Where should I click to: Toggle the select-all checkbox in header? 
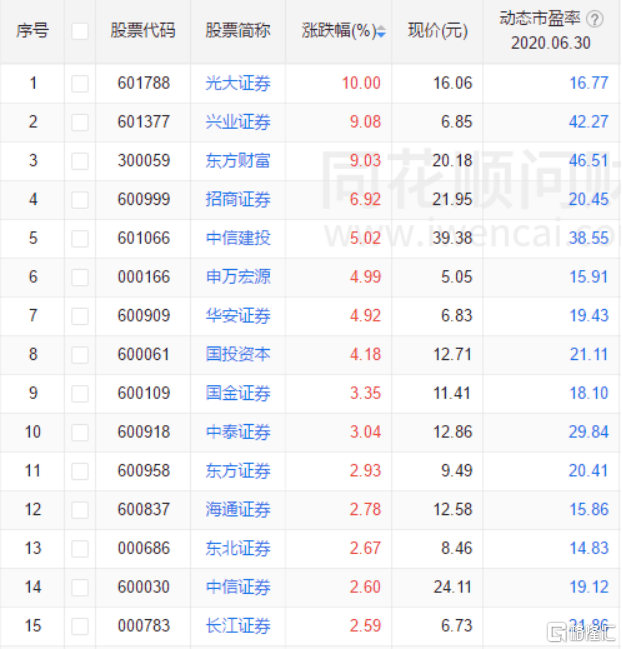point(80,31)
